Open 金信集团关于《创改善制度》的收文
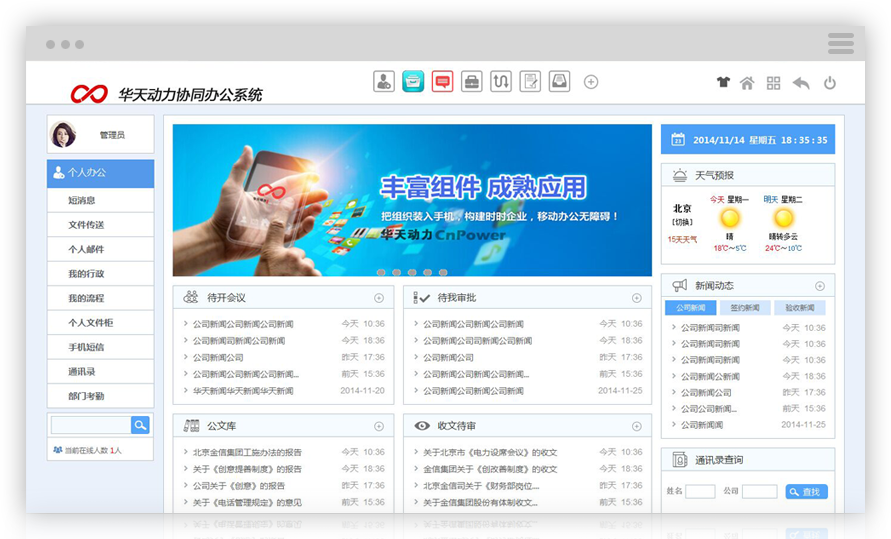891x539 pixels. tap(490, 469)
